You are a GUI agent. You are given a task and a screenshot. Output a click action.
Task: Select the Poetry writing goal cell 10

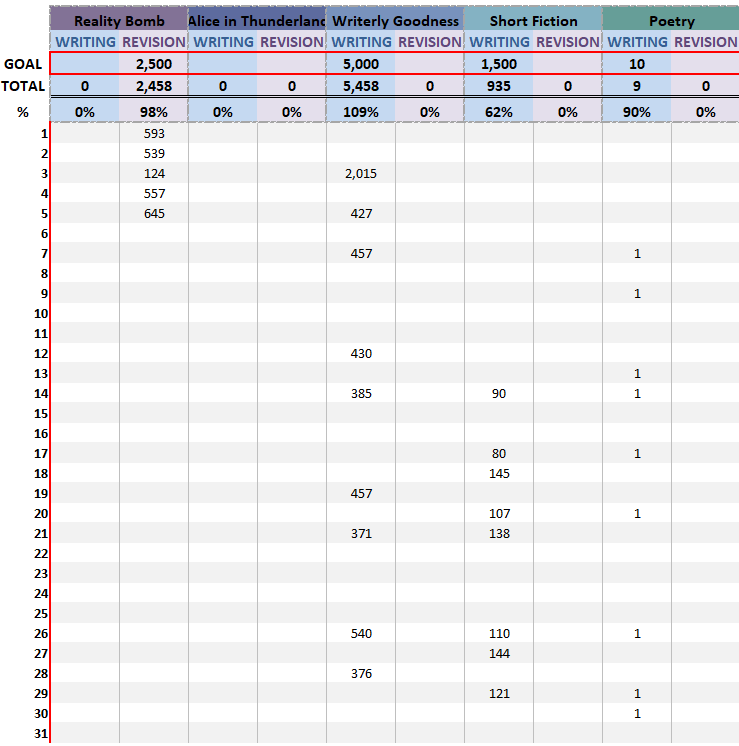pos(637,64)
